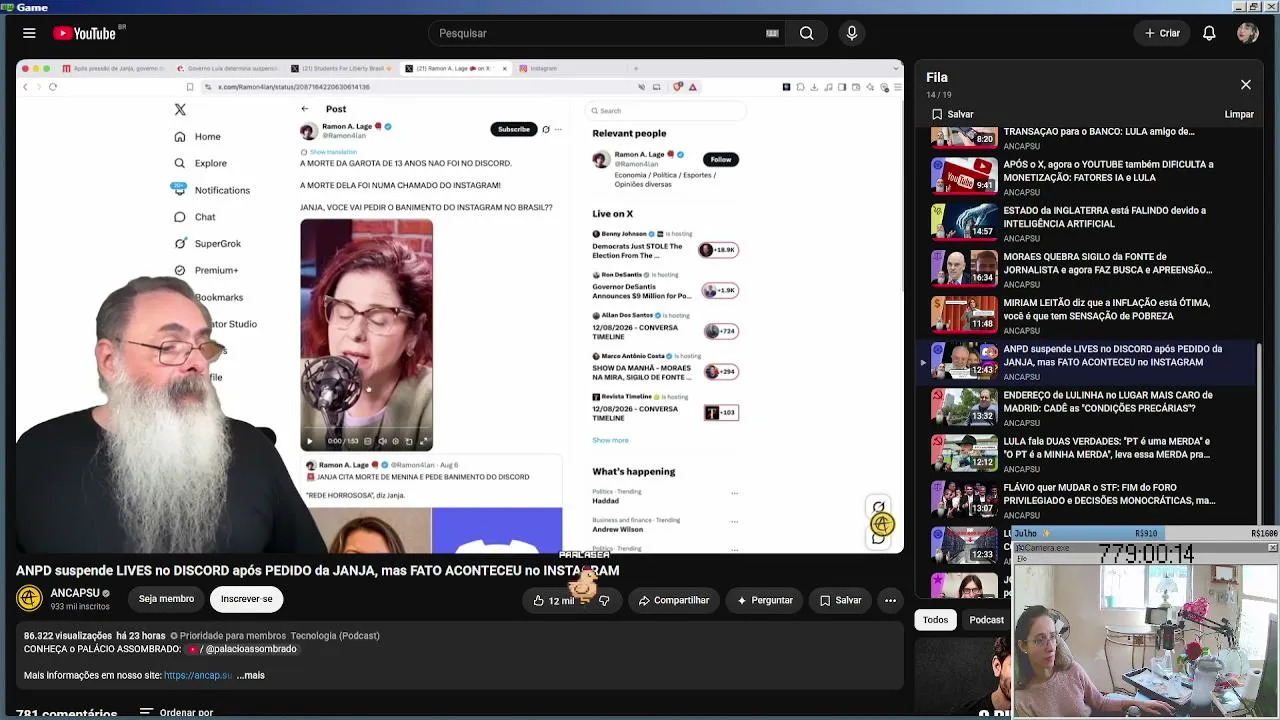
Task: Click the 'Seja membro' button
Action: coord(166,599)
